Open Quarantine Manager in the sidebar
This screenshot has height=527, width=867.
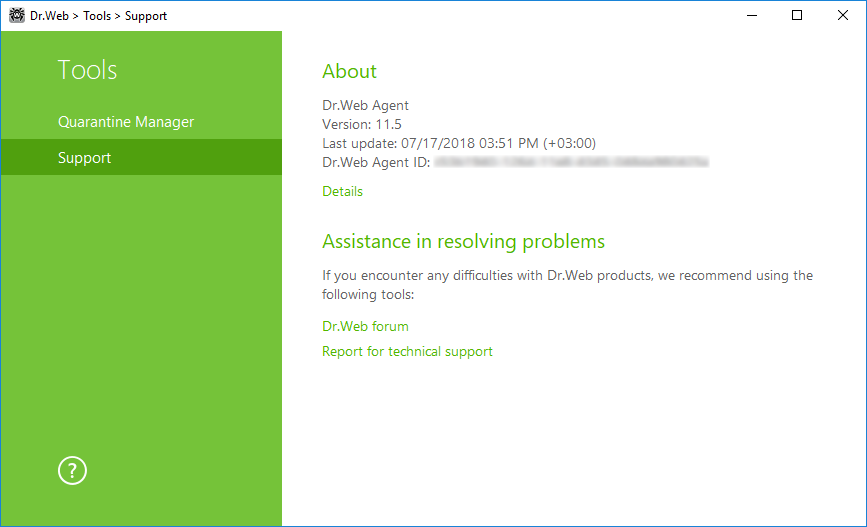[x=142, y=122]
